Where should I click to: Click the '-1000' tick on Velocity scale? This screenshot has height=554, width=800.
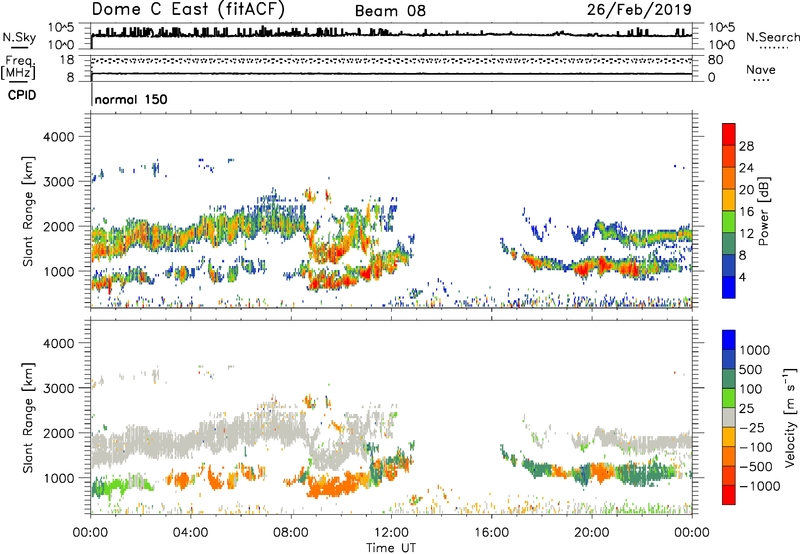click(760, 486)
